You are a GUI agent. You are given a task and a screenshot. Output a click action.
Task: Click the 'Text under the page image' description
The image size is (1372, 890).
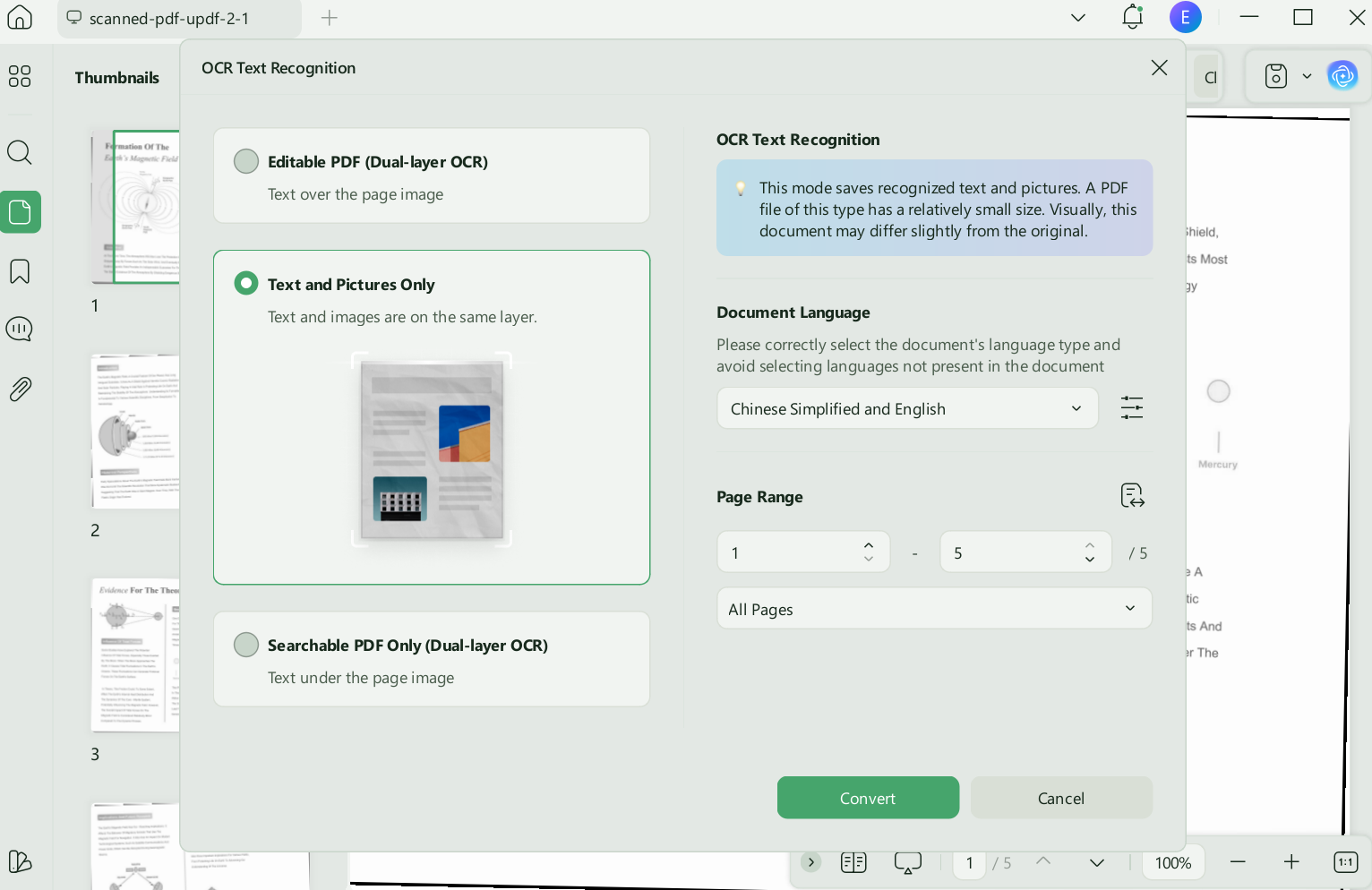[x=361, y=678]
